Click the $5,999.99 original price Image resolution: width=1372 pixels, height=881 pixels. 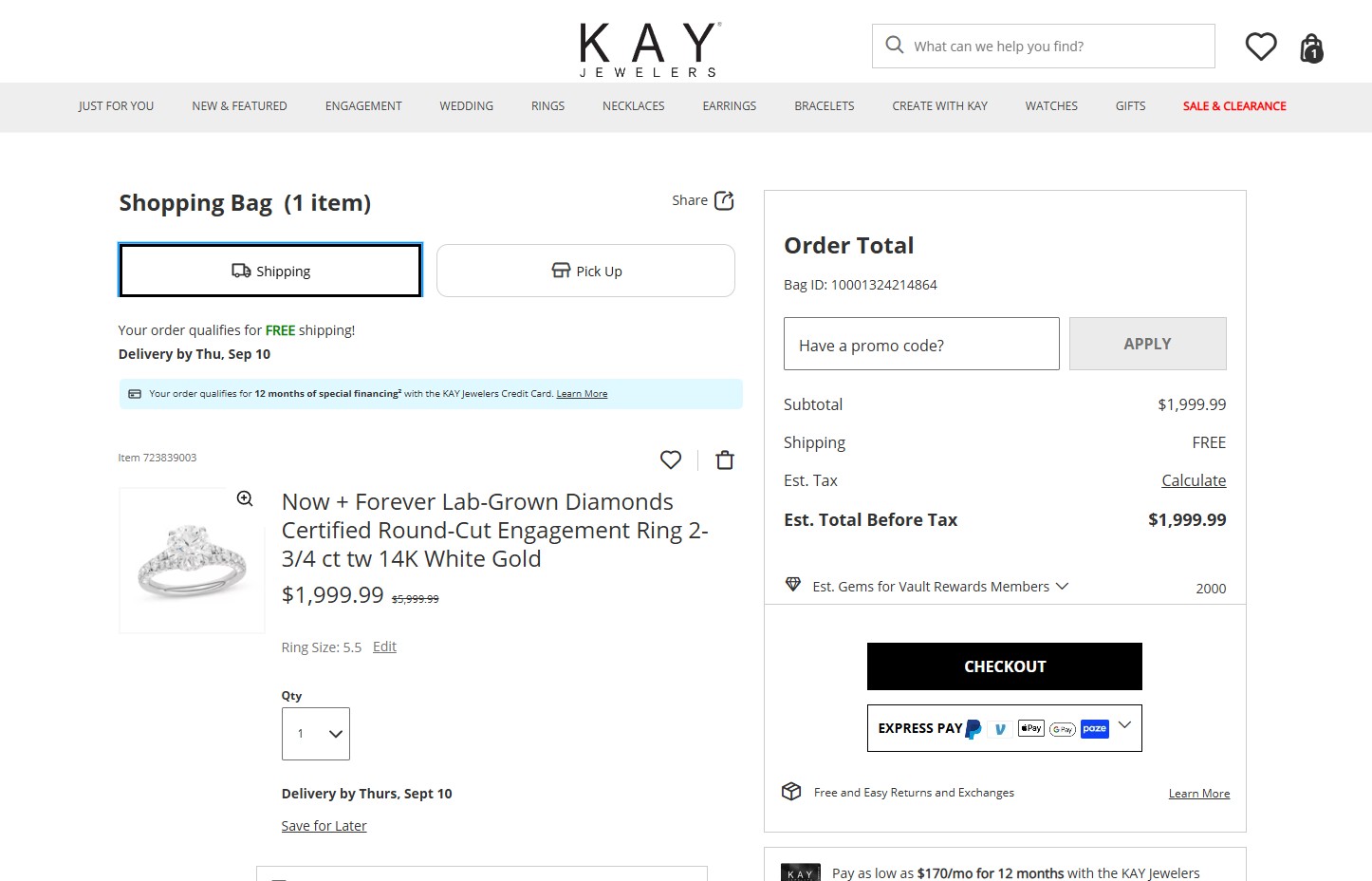[x=416, y=599]
